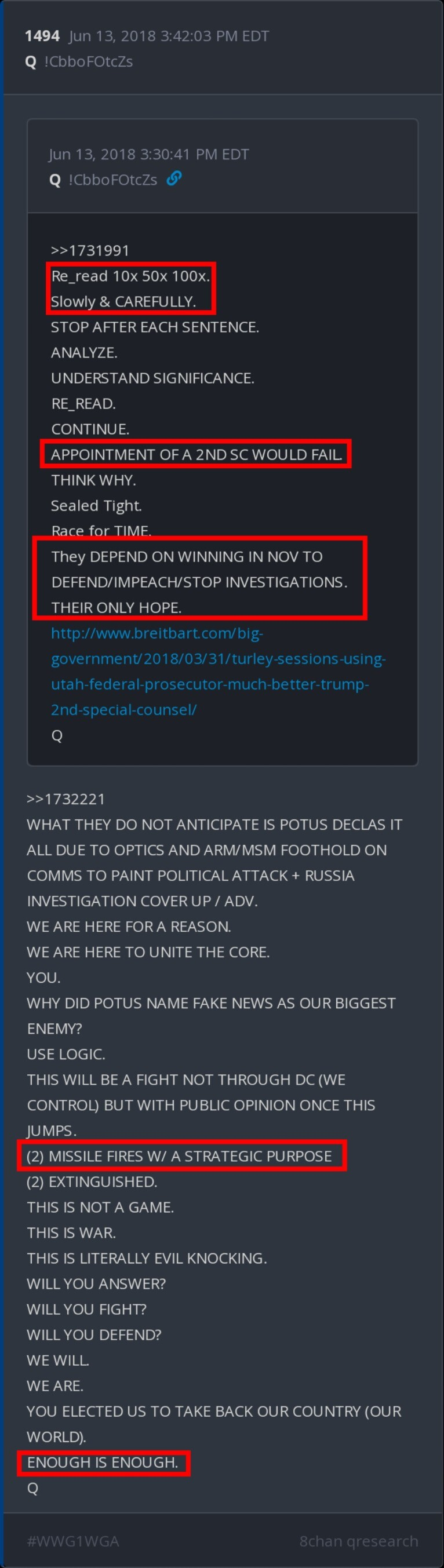Click the quoted post 3:30:41 PM timestamp
The height and width of the screenshot is (1568, 444).
click(x=148, y=154)
